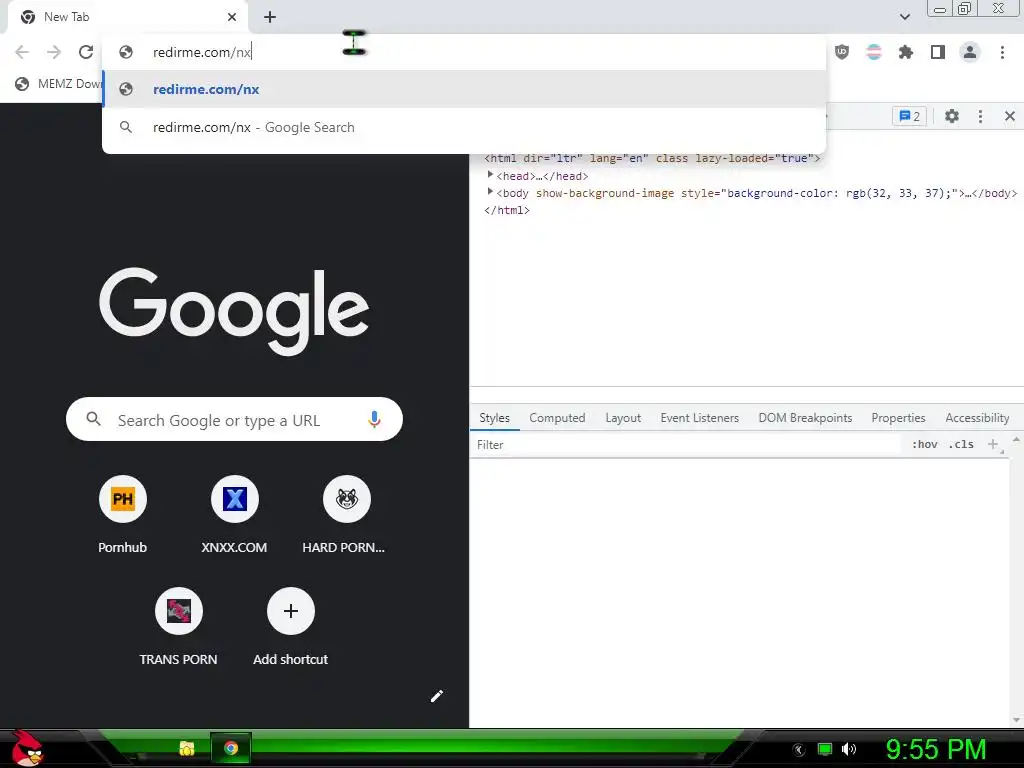1024x768 pixels.
Task: Switch to the Computed tab
Action: pos(557,418)
